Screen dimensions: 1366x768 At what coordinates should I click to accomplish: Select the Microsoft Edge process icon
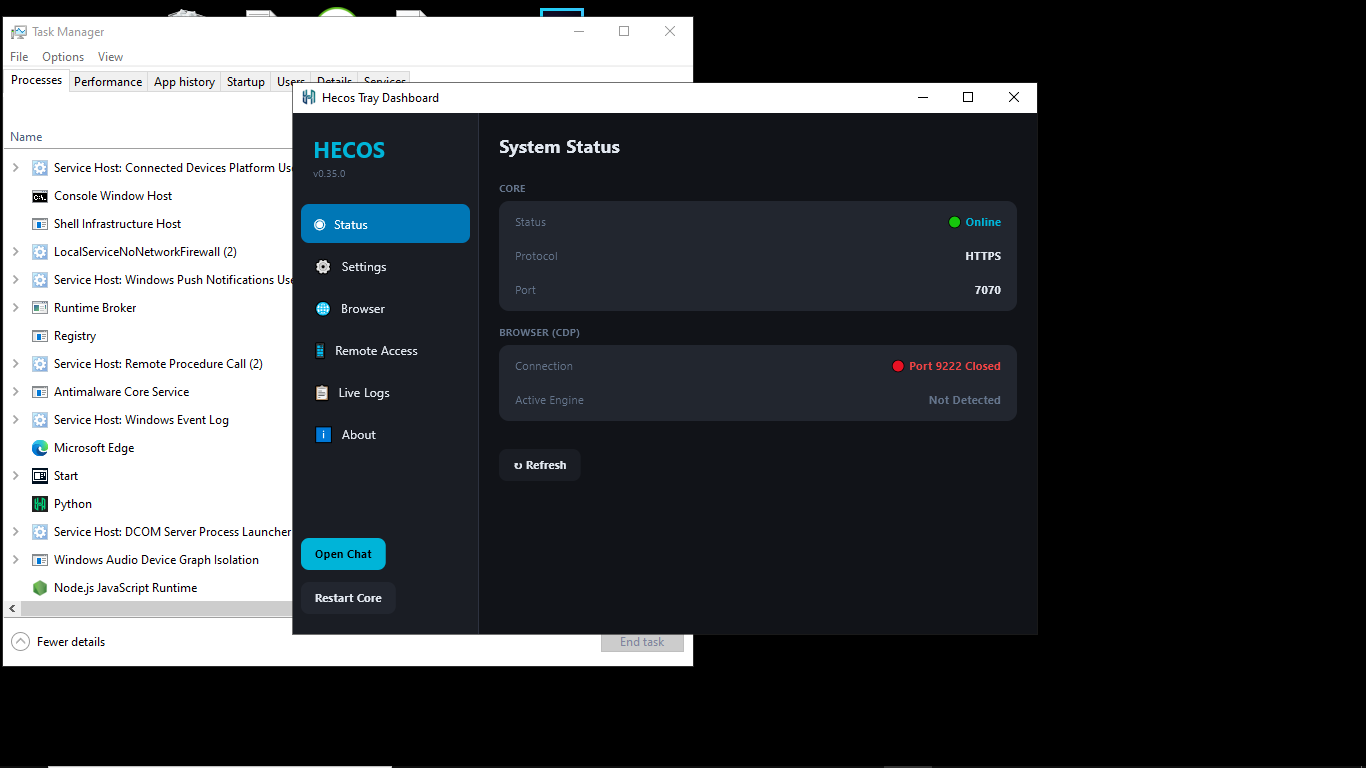(40, 448)
